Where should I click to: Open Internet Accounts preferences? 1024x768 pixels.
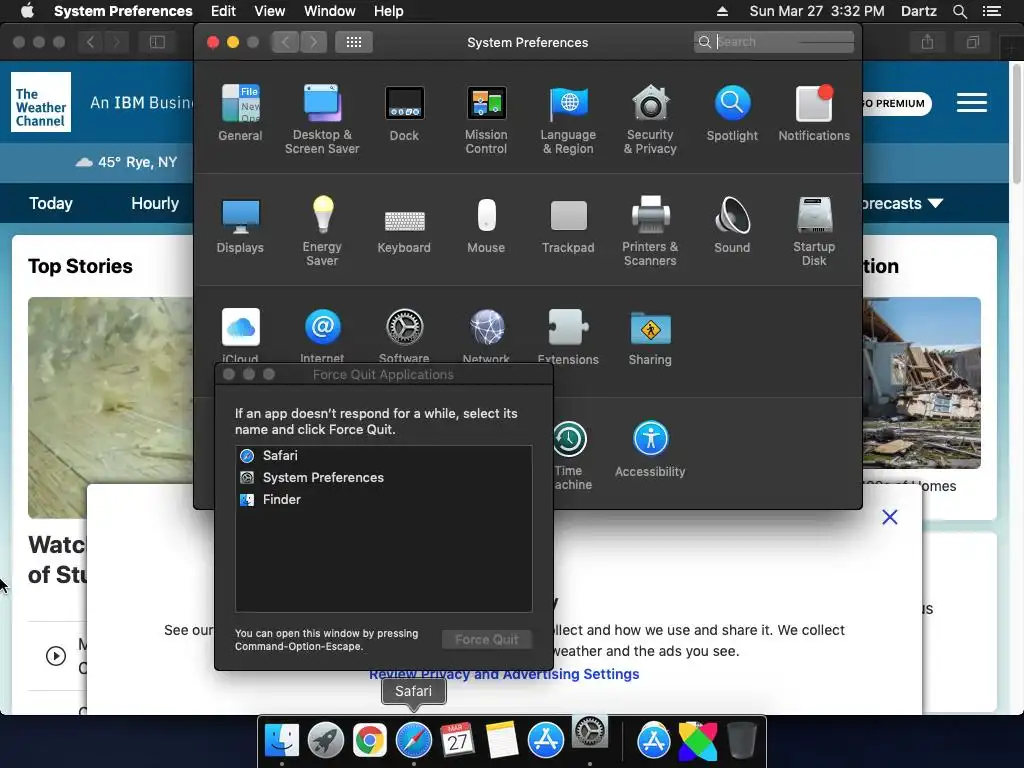click(x=322, y=336)
